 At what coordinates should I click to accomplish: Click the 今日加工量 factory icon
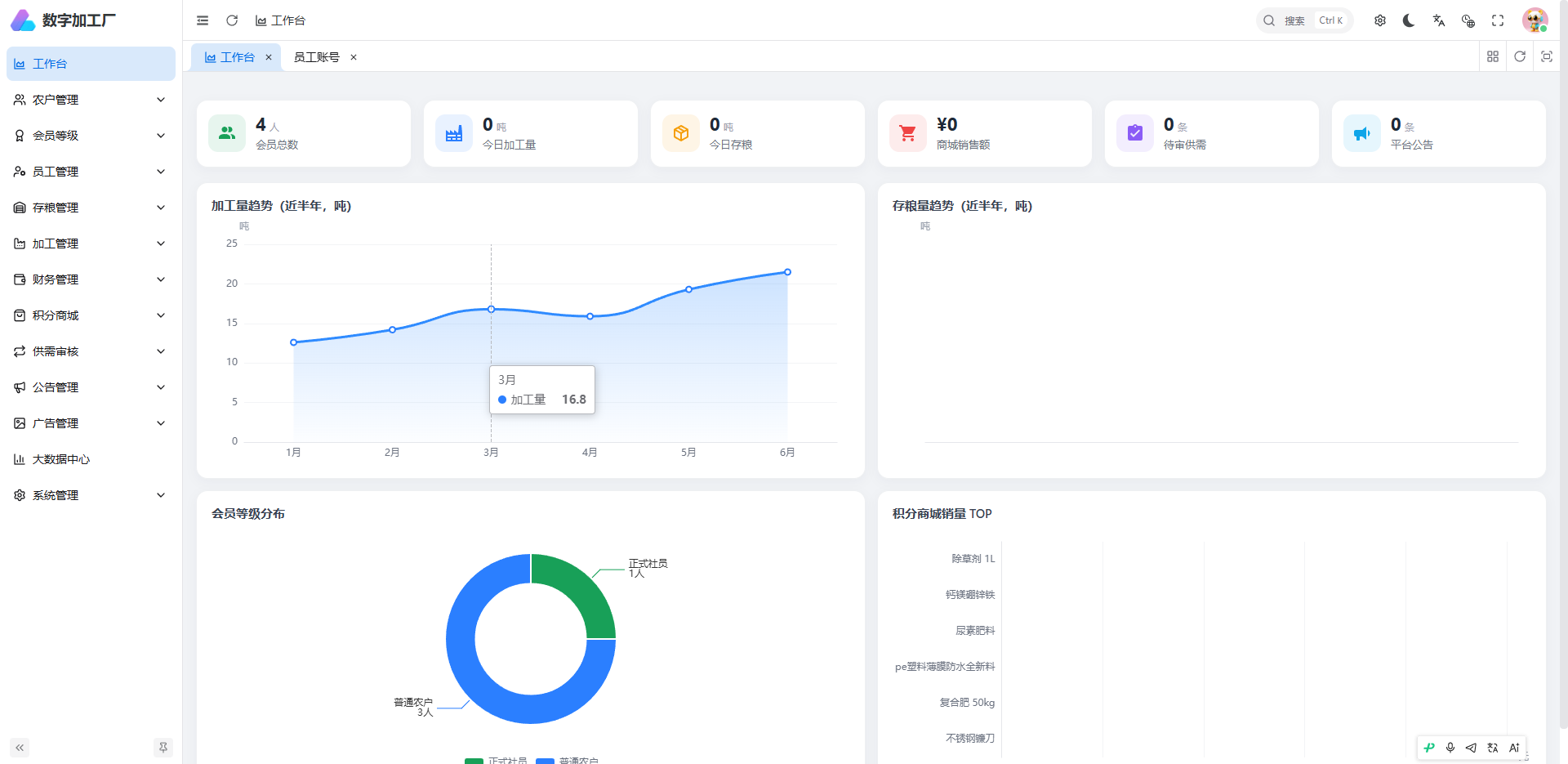pyautogui.click(x=454, y=133)
